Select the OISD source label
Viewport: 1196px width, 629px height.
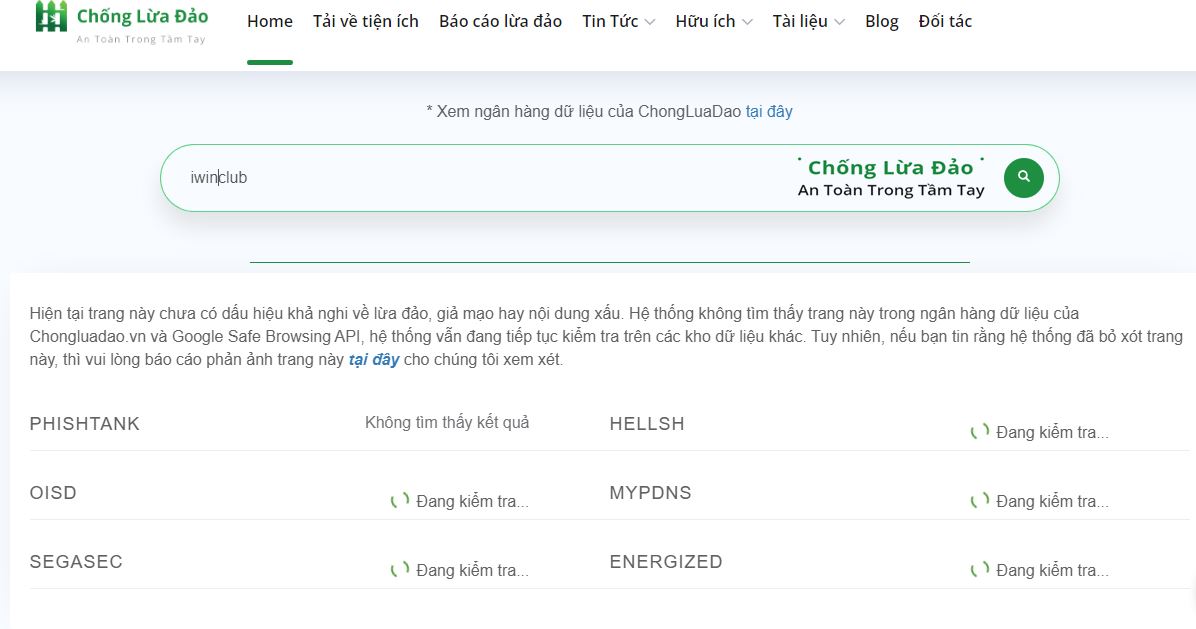pos(53,493)
